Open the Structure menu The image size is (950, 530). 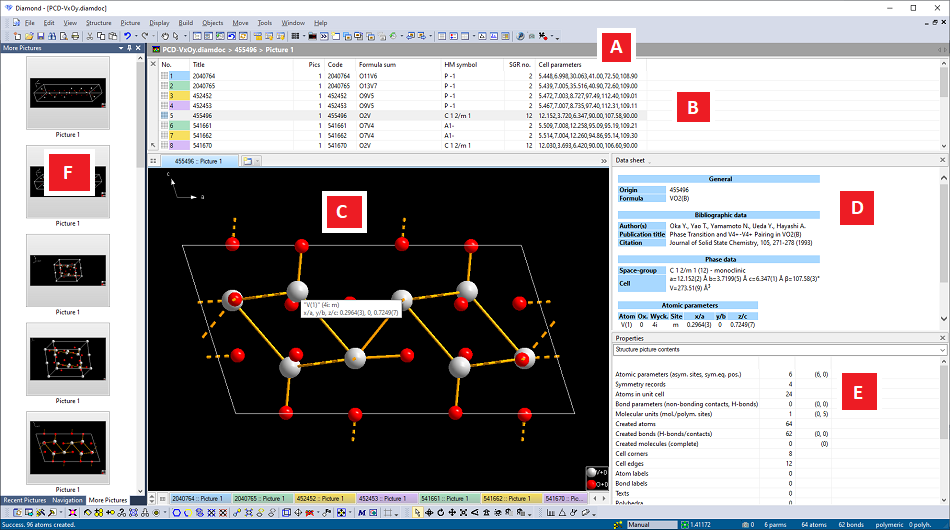point(99,22)
